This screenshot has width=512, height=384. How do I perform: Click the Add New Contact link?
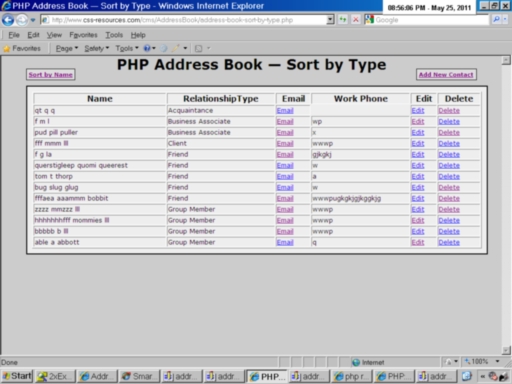click(x=446, y=75)
